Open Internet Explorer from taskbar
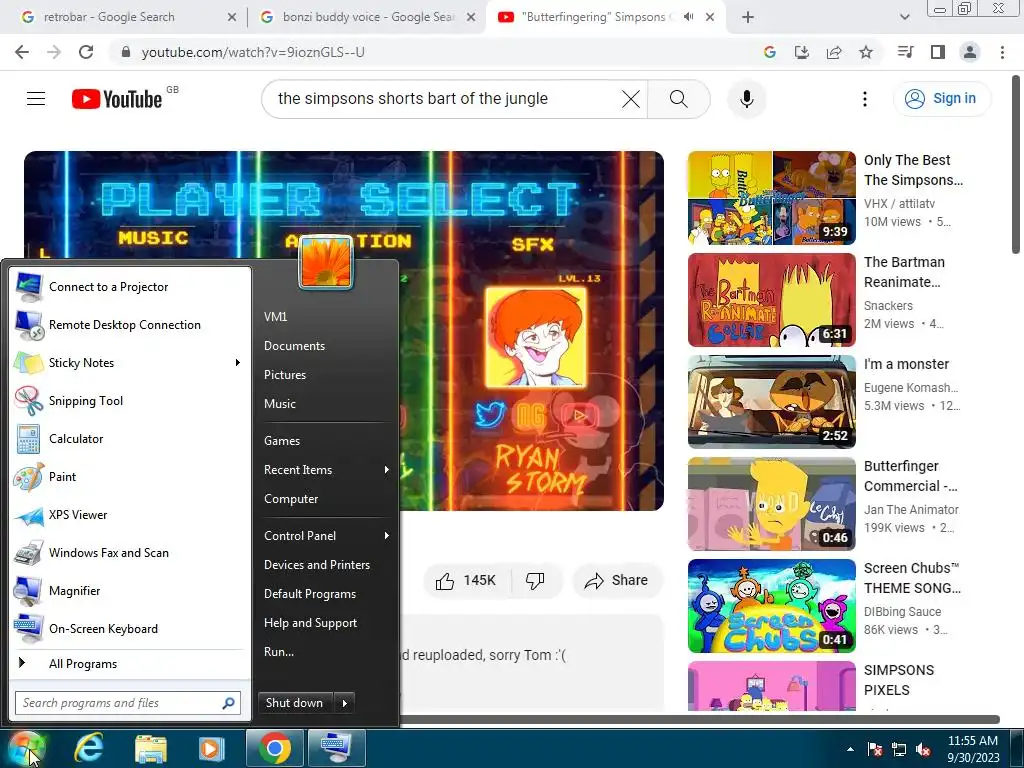 88,748
